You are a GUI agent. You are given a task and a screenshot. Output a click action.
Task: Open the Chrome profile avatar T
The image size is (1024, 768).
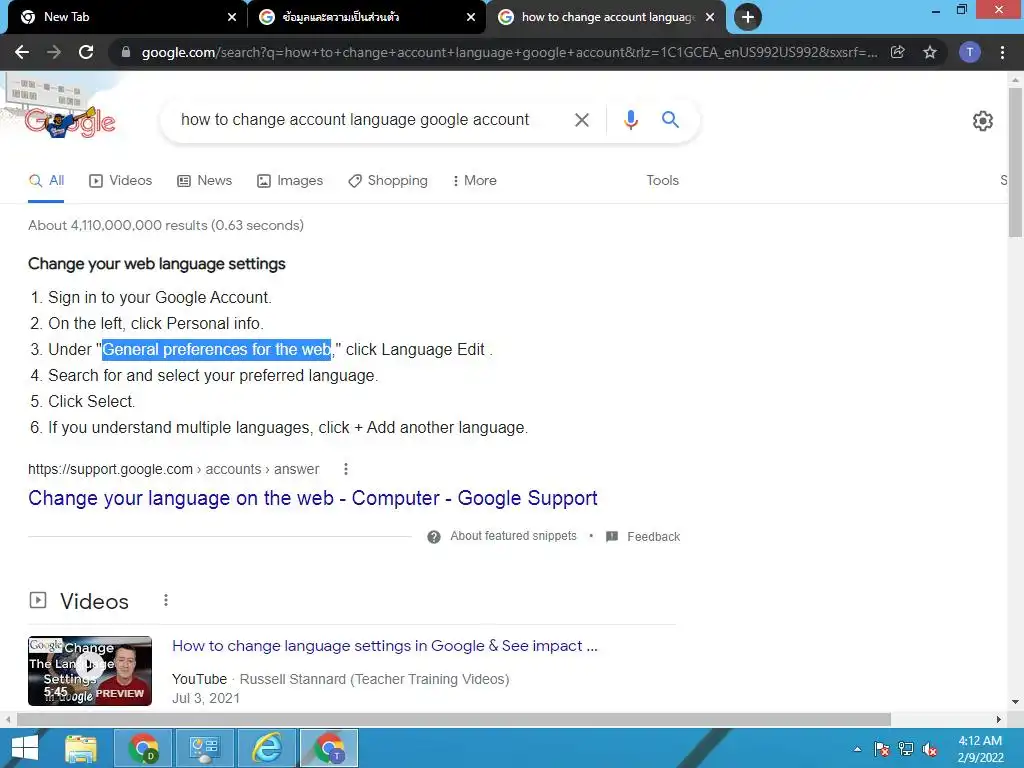tap(970, 52)
